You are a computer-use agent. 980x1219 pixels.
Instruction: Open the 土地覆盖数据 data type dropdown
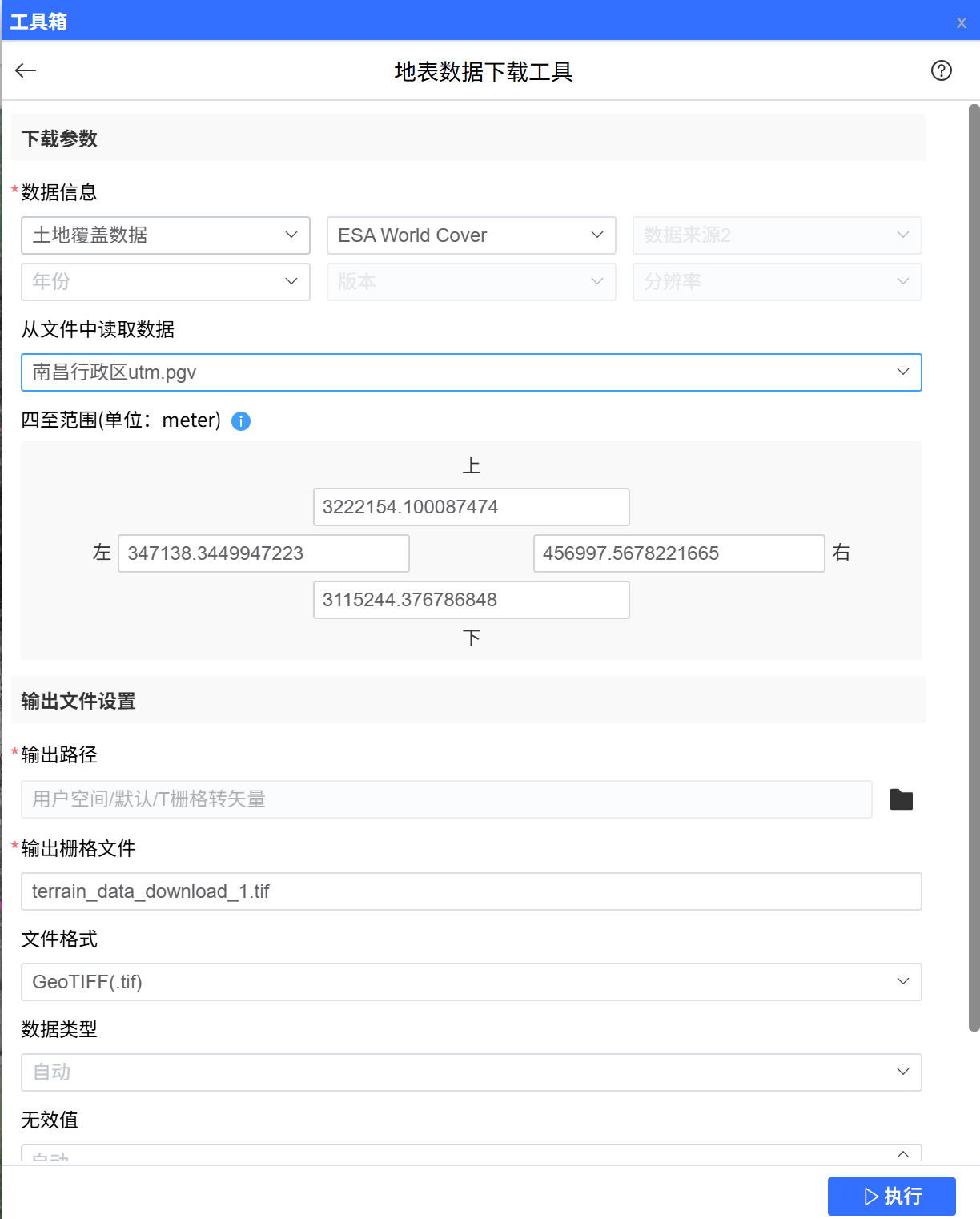point(165,235)
